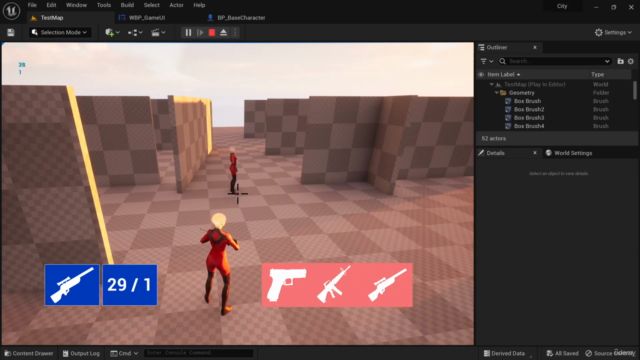Click the blue sniper rifle weapon icon
This screenshot has width=640, height=360.
72,285
